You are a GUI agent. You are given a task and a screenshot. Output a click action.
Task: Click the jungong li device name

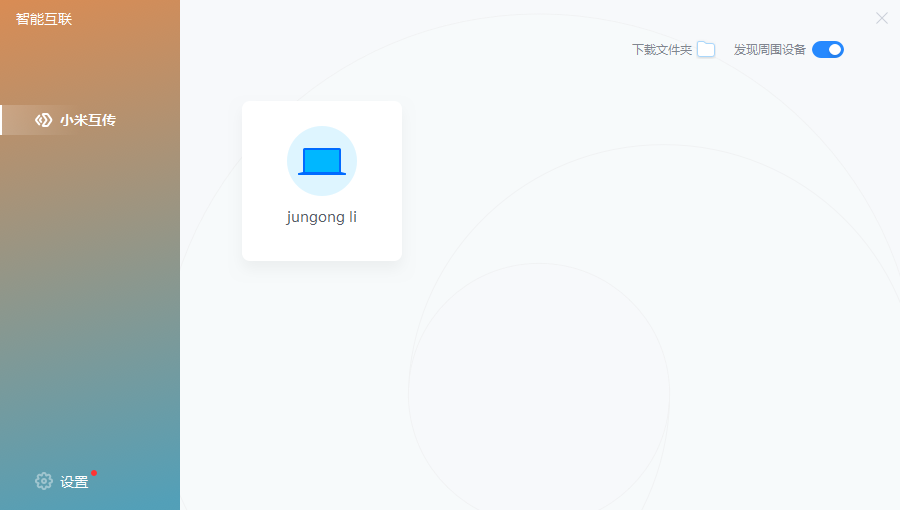coord(321,217)
